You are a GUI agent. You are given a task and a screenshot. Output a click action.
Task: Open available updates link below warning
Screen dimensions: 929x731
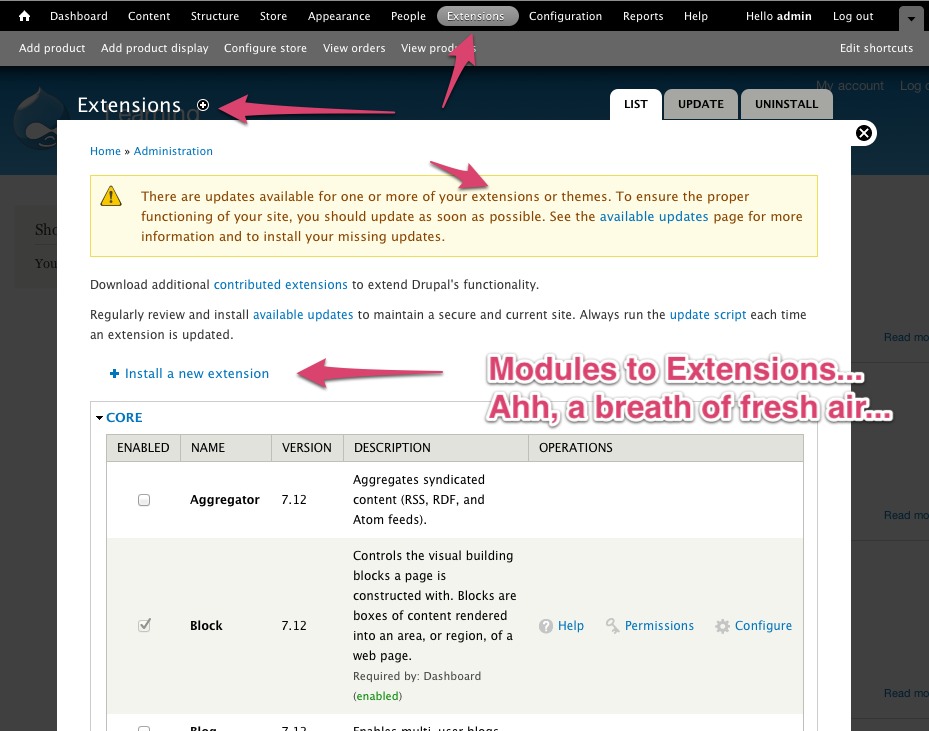pyautogui.click(x=303, y=315)
